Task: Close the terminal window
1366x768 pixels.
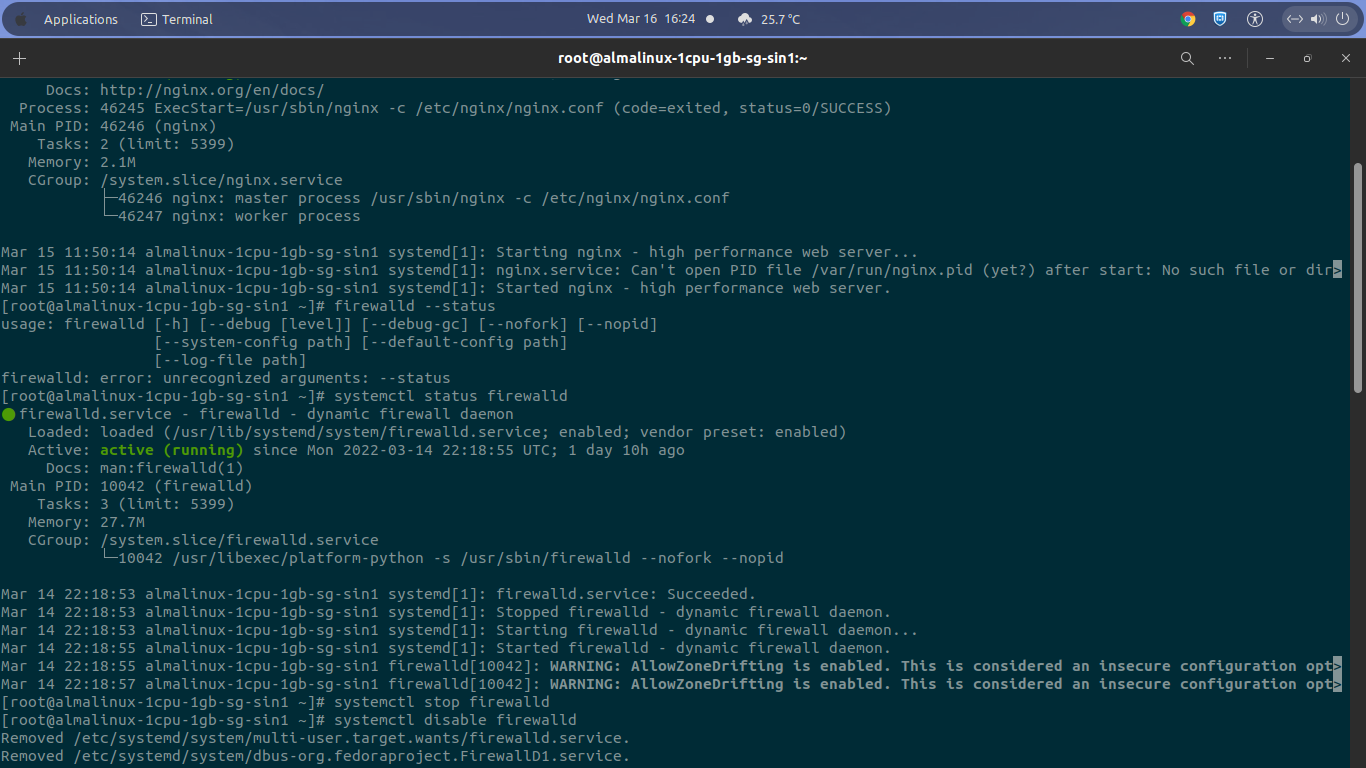Action: click(1346, 59)
